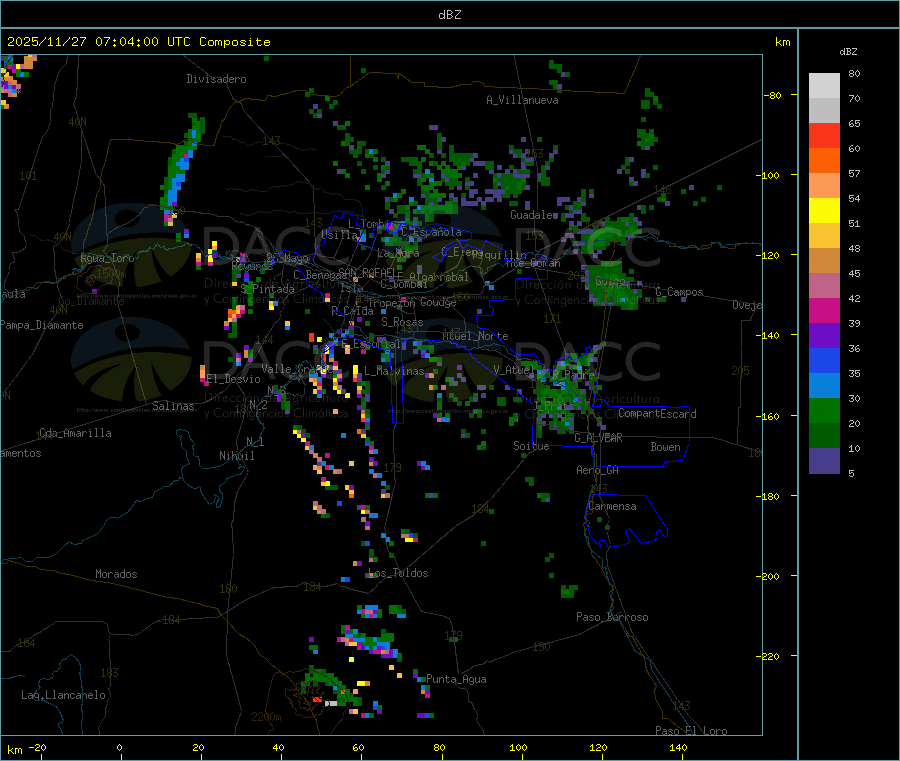Click the bottom-axis tick label 0

pos(119,747)
